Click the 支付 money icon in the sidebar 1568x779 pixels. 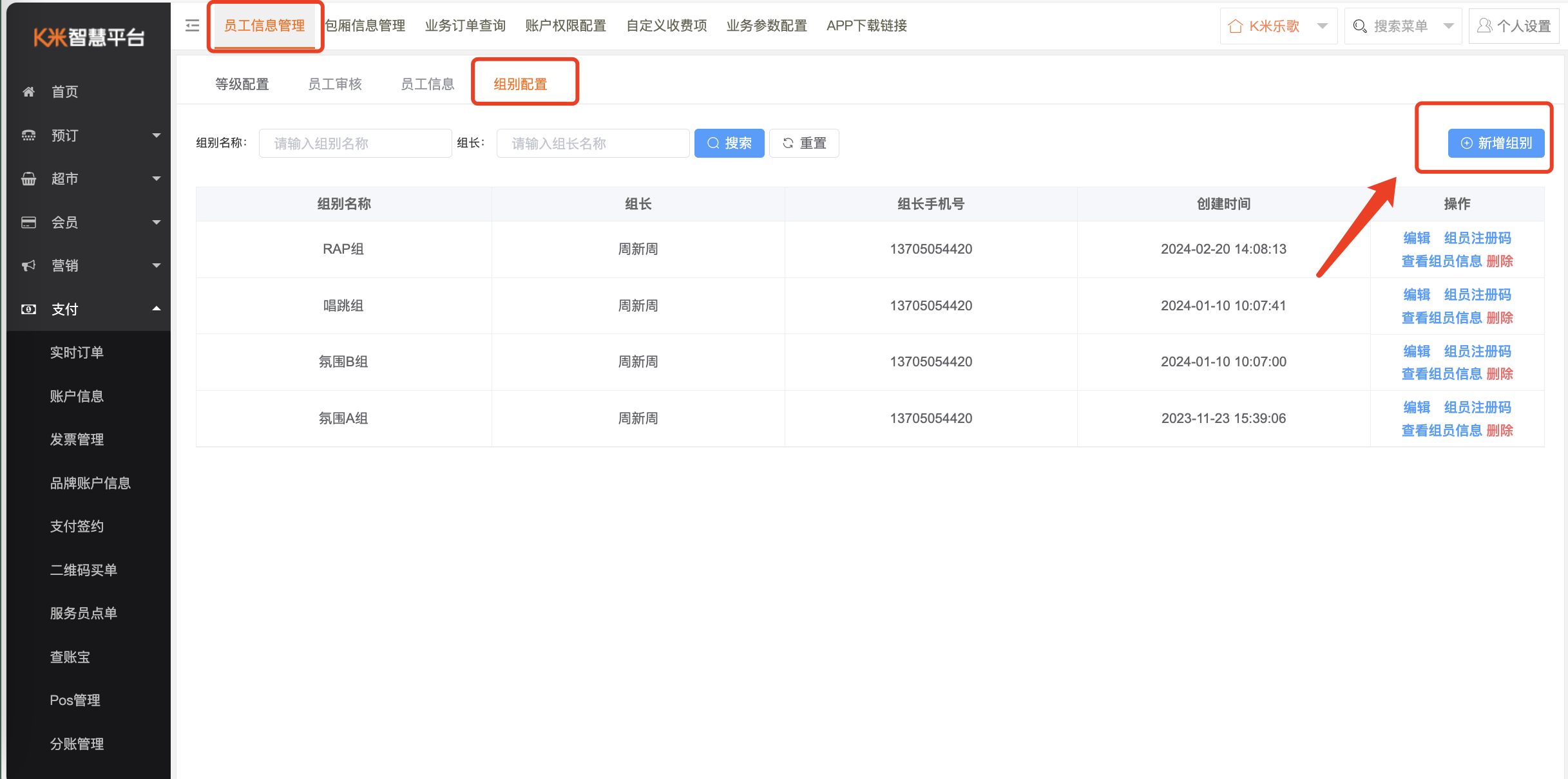point(28,309)
